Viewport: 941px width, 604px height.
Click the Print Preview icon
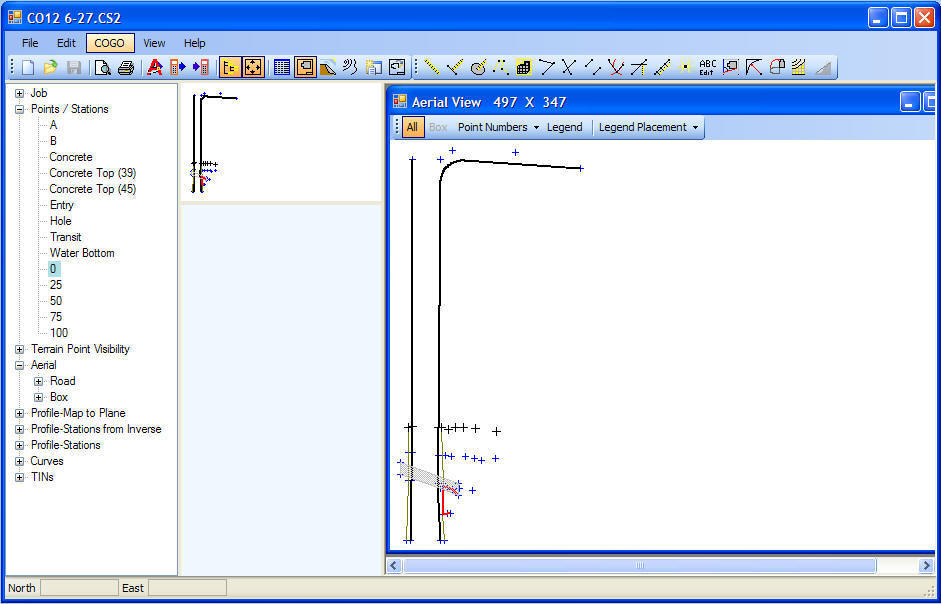pos(102,68)
